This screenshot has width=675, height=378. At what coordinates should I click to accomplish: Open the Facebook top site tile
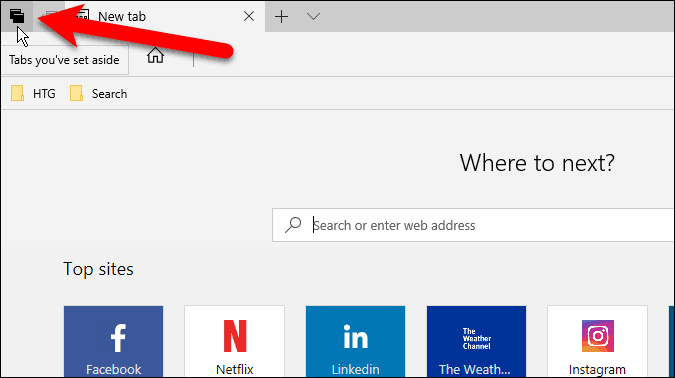tap(114, 342)
